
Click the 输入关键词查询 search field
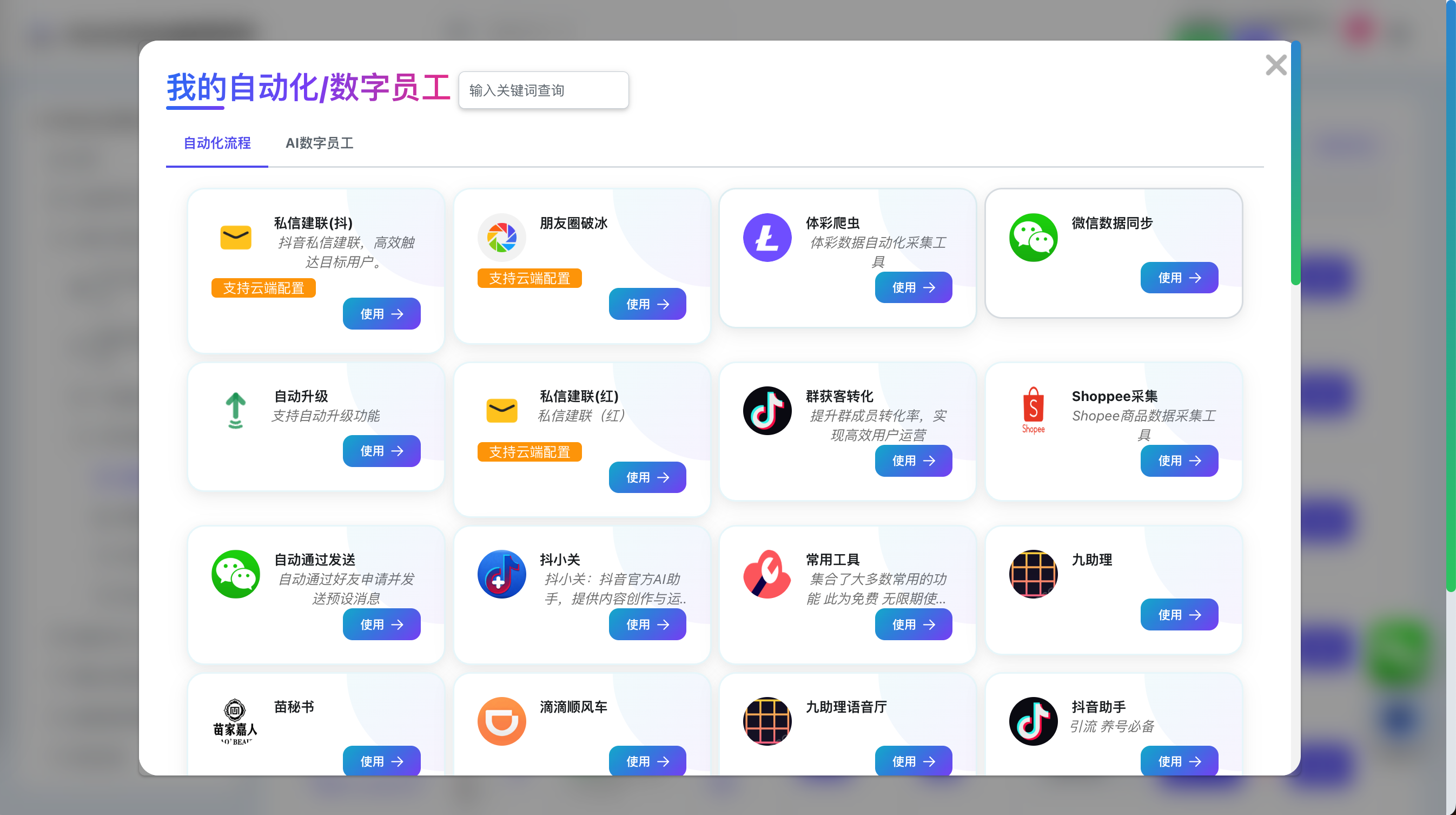[543, 90]
